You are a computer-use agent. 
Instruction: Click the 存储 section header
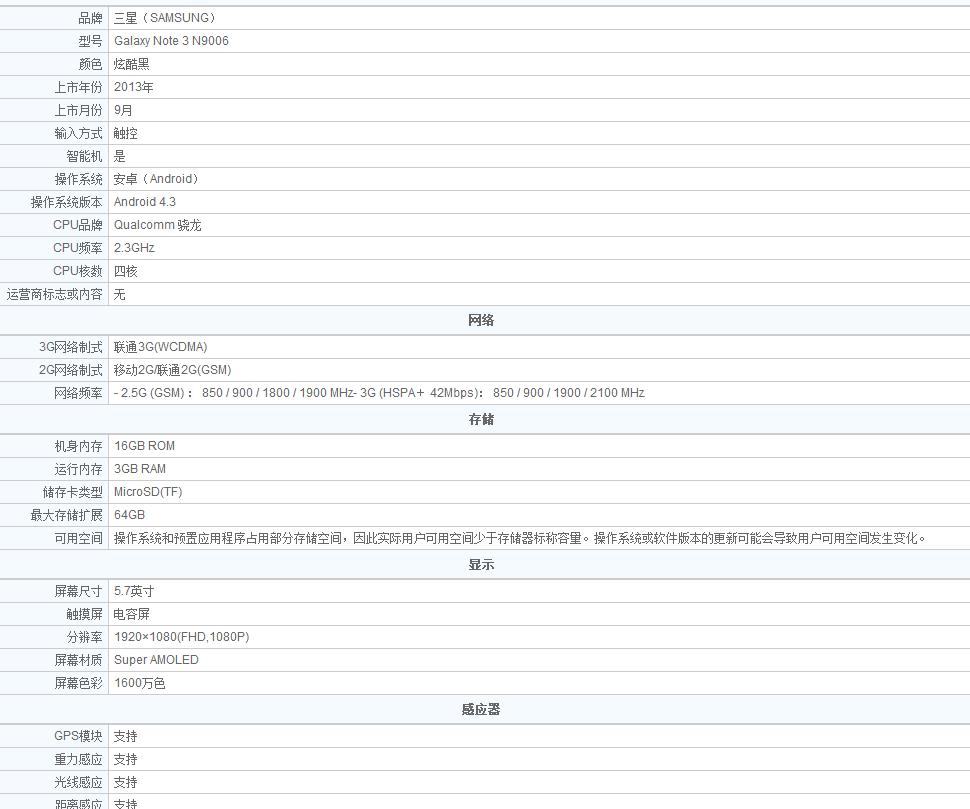481,419
